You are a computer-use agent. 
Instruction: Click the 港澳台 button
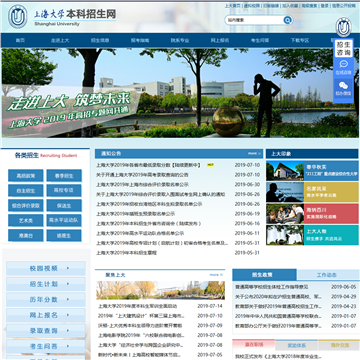pos(26,235)
